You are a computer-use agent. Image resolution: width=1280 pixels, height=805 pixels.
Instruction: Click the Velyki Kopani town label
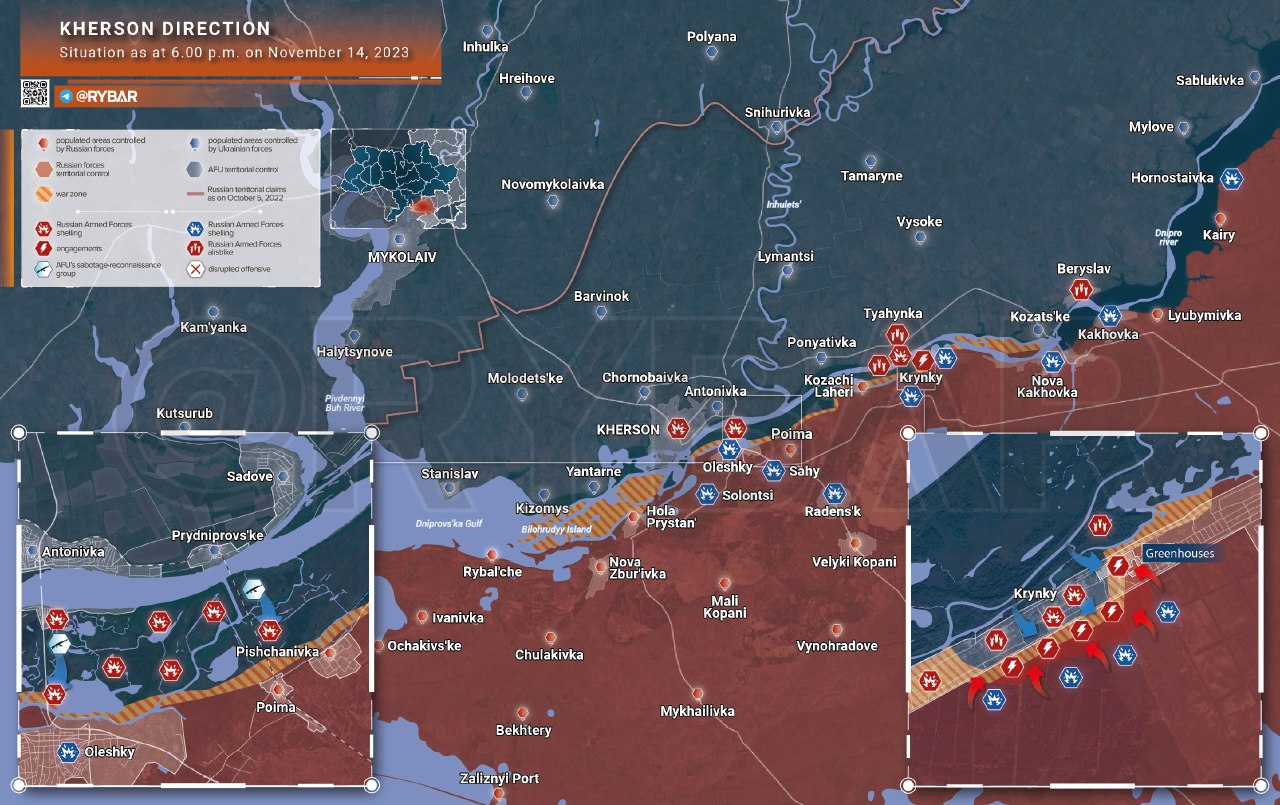pos(855,561)
